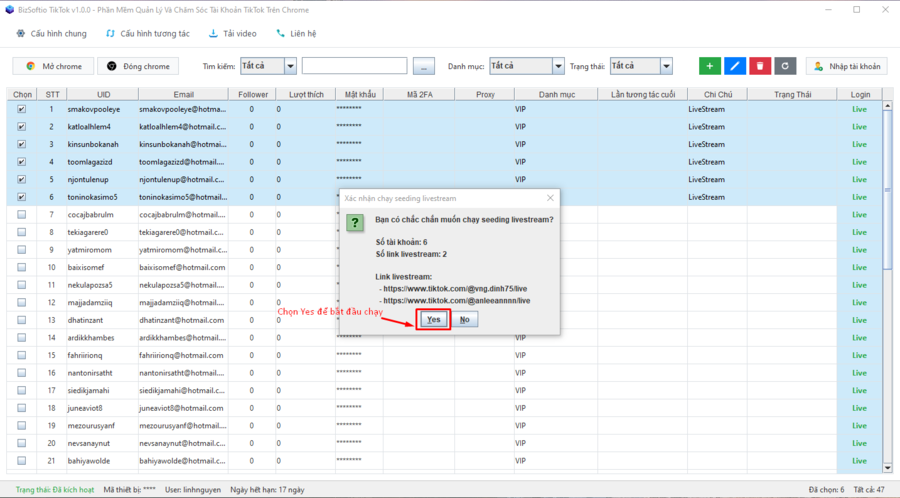Expand the Tìm kiếm dropdown
The height and width of the screenshot is (498, 900).
pyautogui.click(x=290, y=66)
